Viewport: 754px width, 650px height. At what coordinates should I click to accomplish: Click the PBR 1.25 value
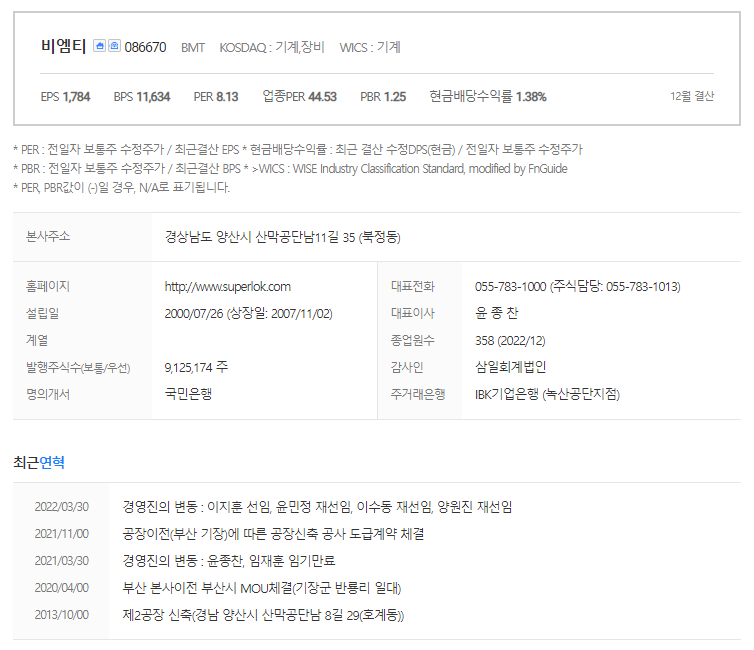tap(383, 97)
